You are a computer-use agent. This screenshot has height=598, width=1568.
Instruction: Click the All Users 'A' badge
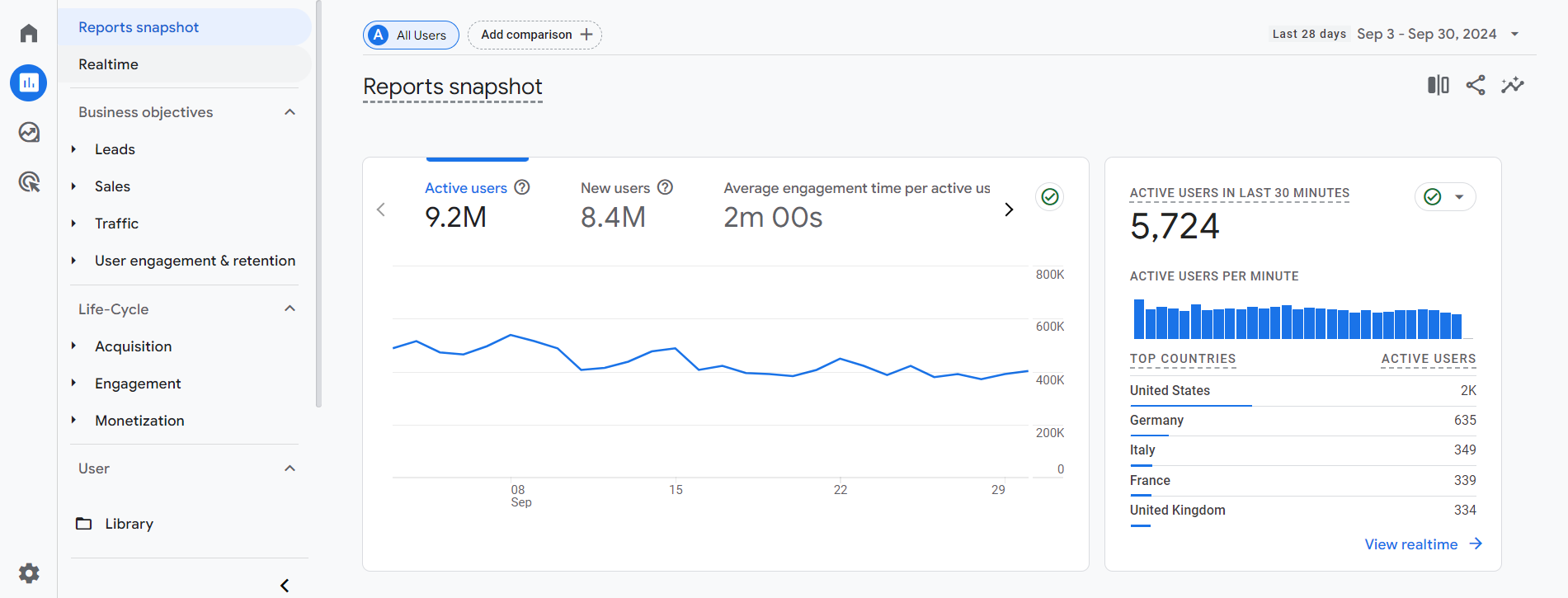tap(379, 35)
